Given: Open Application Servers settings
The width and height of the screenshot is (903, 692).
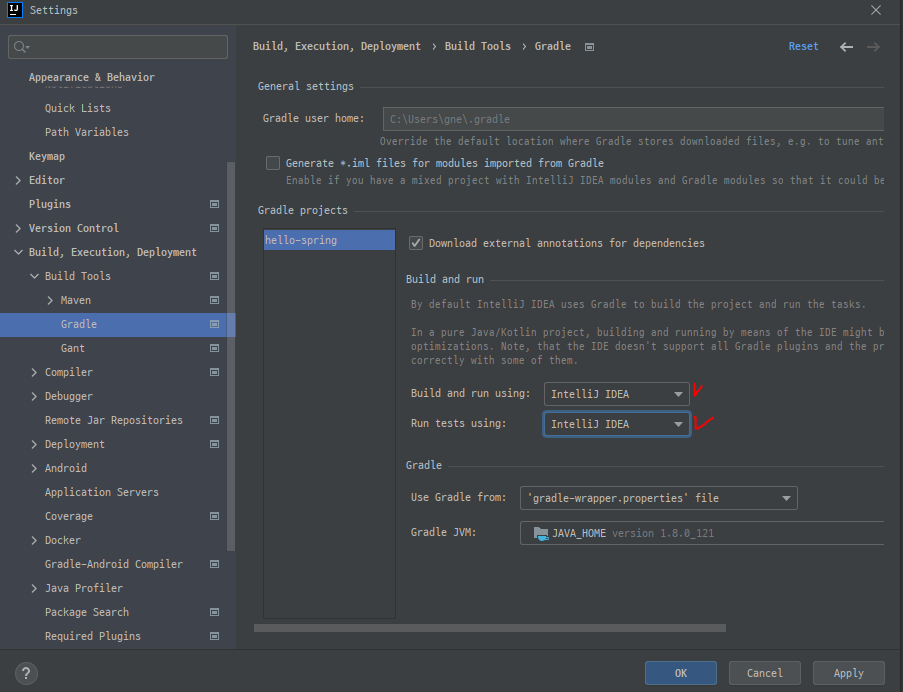Looking at the screenshot, I should pyautogui.click(x=101, y=492).
